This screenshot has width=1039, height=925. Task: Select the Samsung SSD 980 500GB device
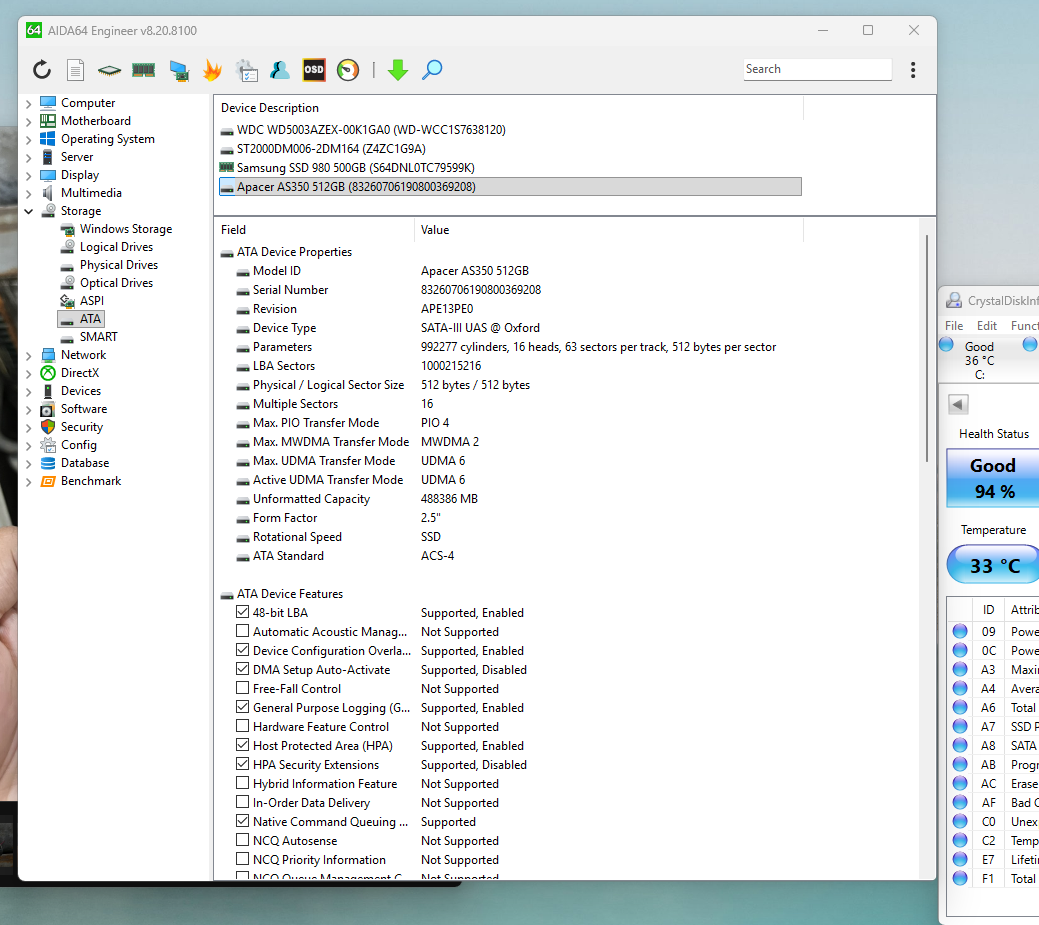click(x=355, y=168)
